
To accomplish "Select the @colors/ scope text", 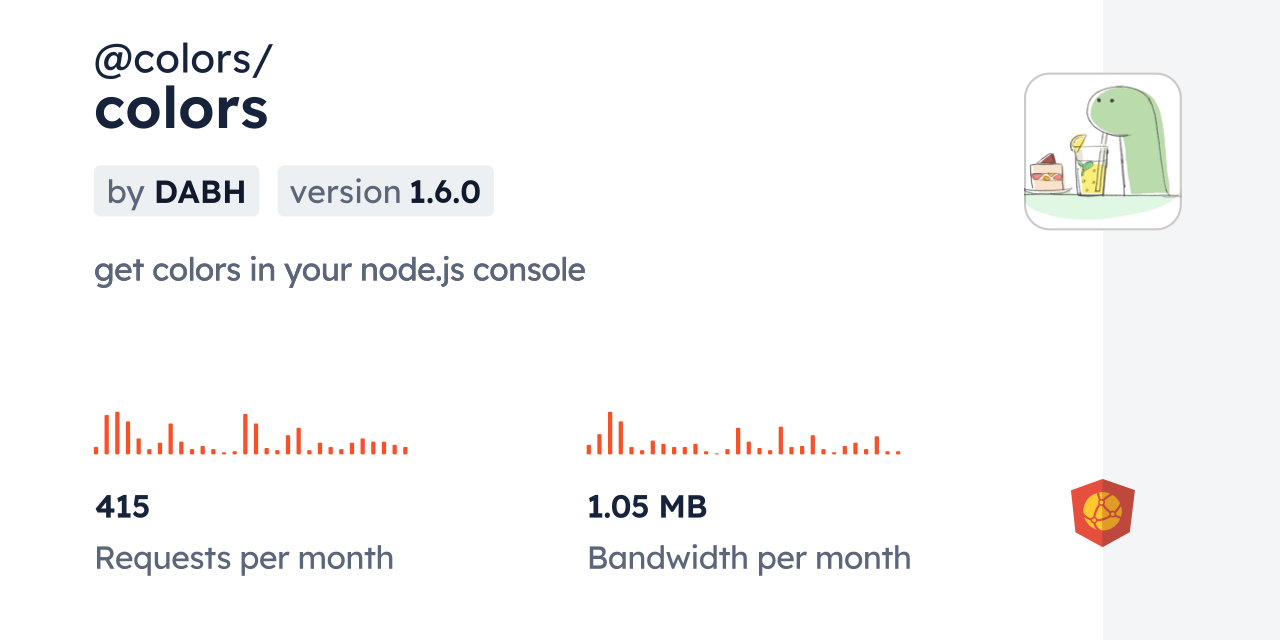I will (183, 60).
